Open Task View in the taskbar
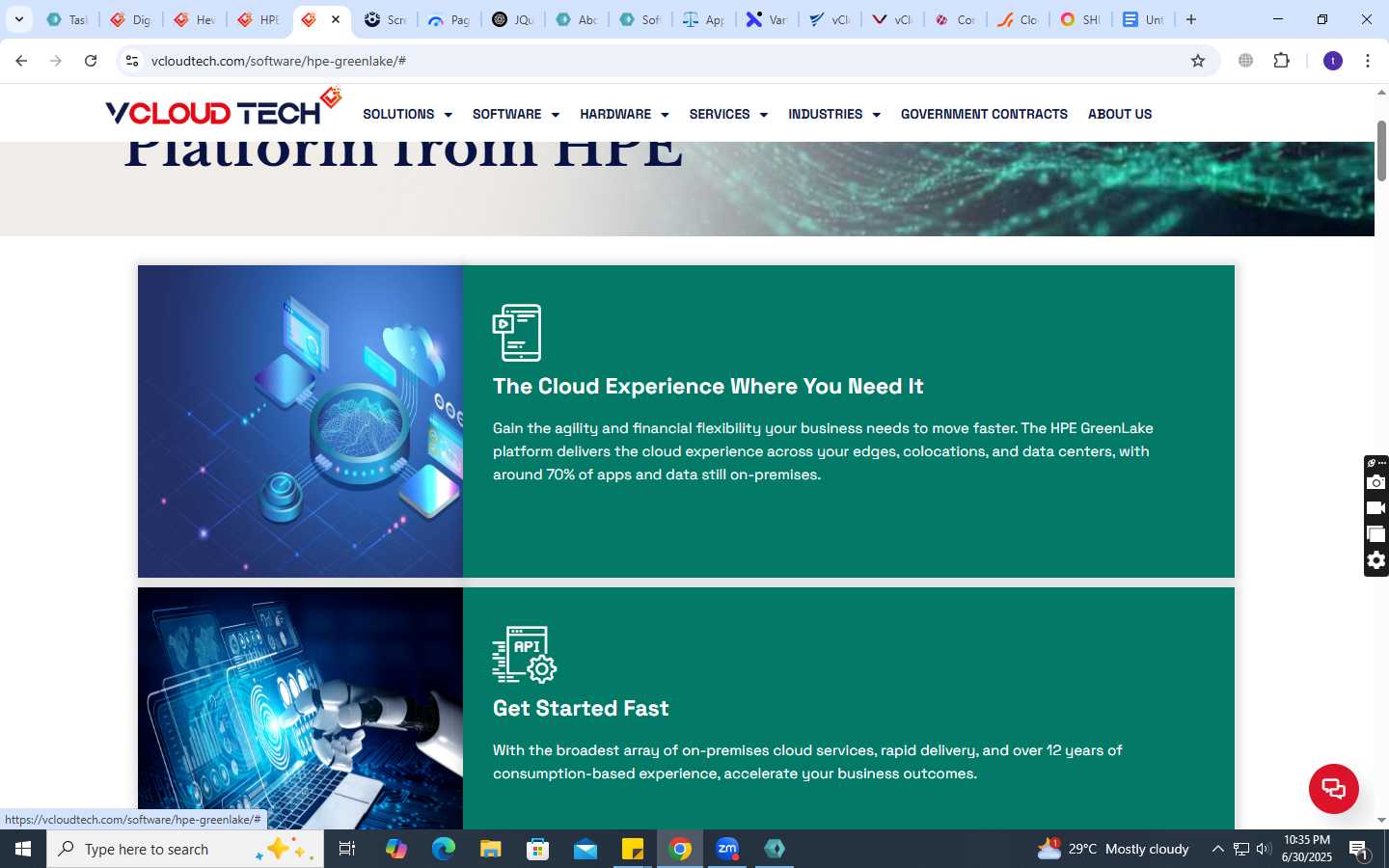This screenshot has height=868, width=1389. click(347, 849)
